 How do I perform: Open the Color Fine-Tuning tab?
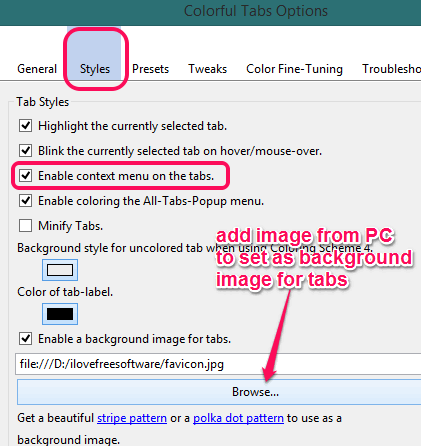(x=294, y=69)
